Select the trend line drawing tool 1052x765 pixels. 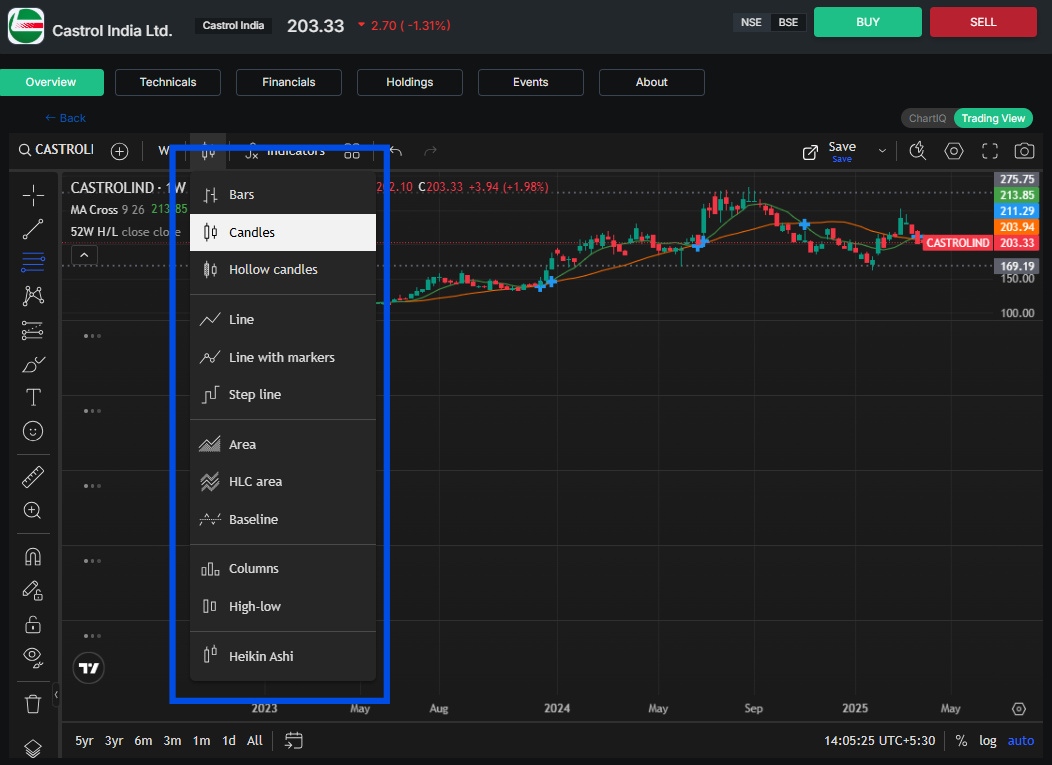[x=33, y=229]
